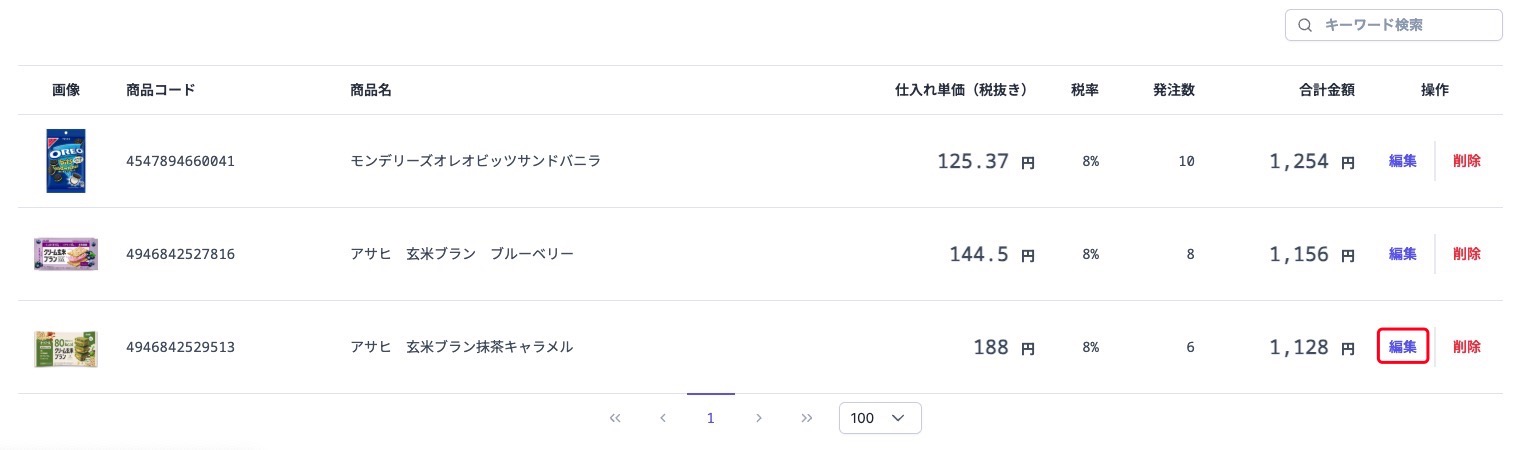Image resolution: width=1522 pixels, height=450 pixels.
Task: Go to next page arrow
Action: coord(759,418)
